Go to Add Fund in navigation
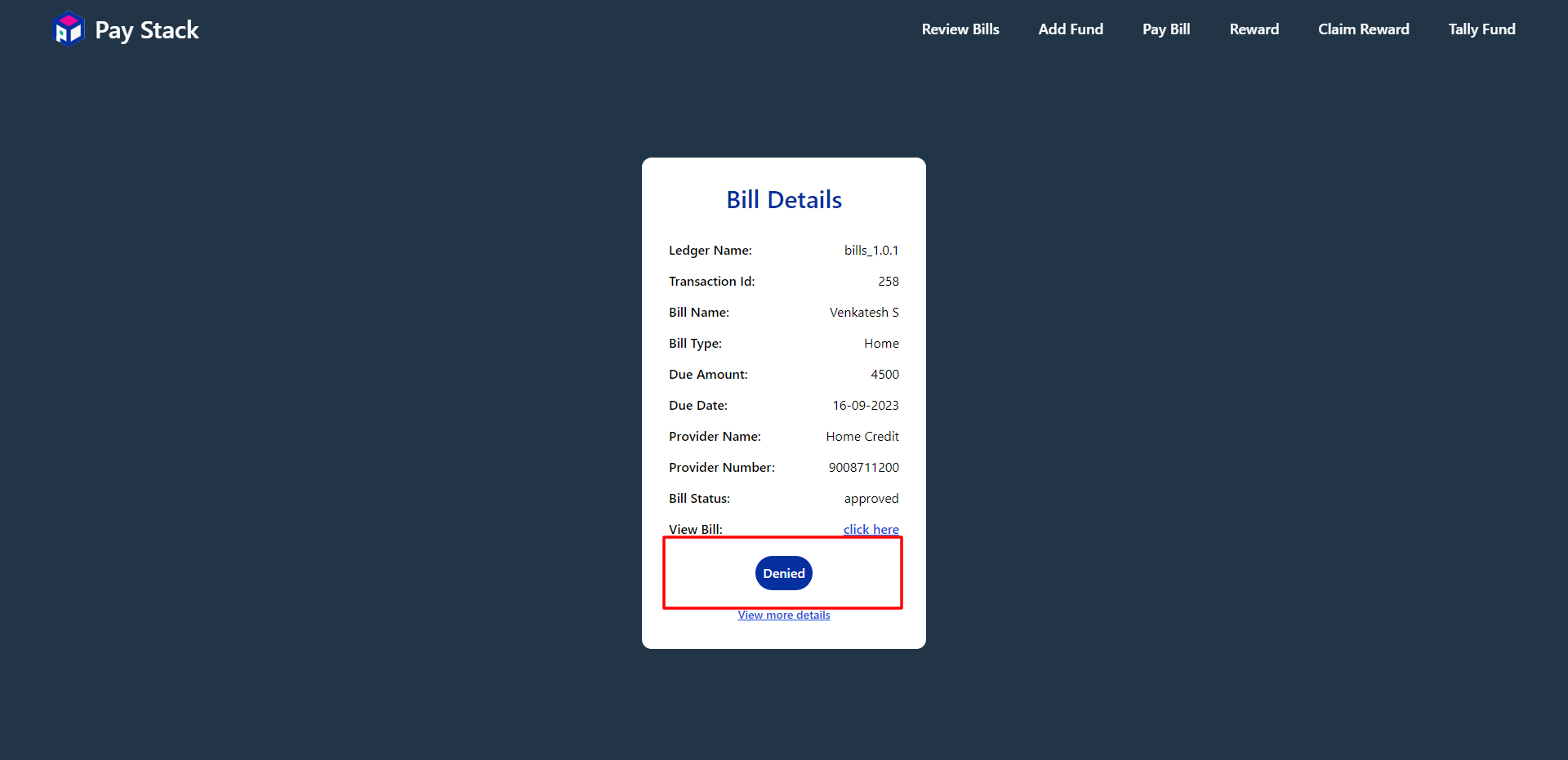1568x760 pixels. click(x=1071, y=29)
